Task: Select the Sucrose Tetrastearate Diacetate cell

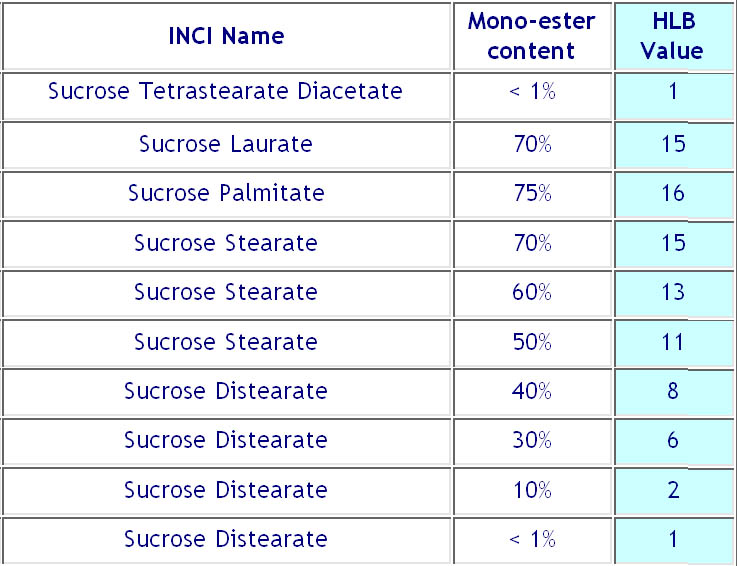Action: click(226, 92)
